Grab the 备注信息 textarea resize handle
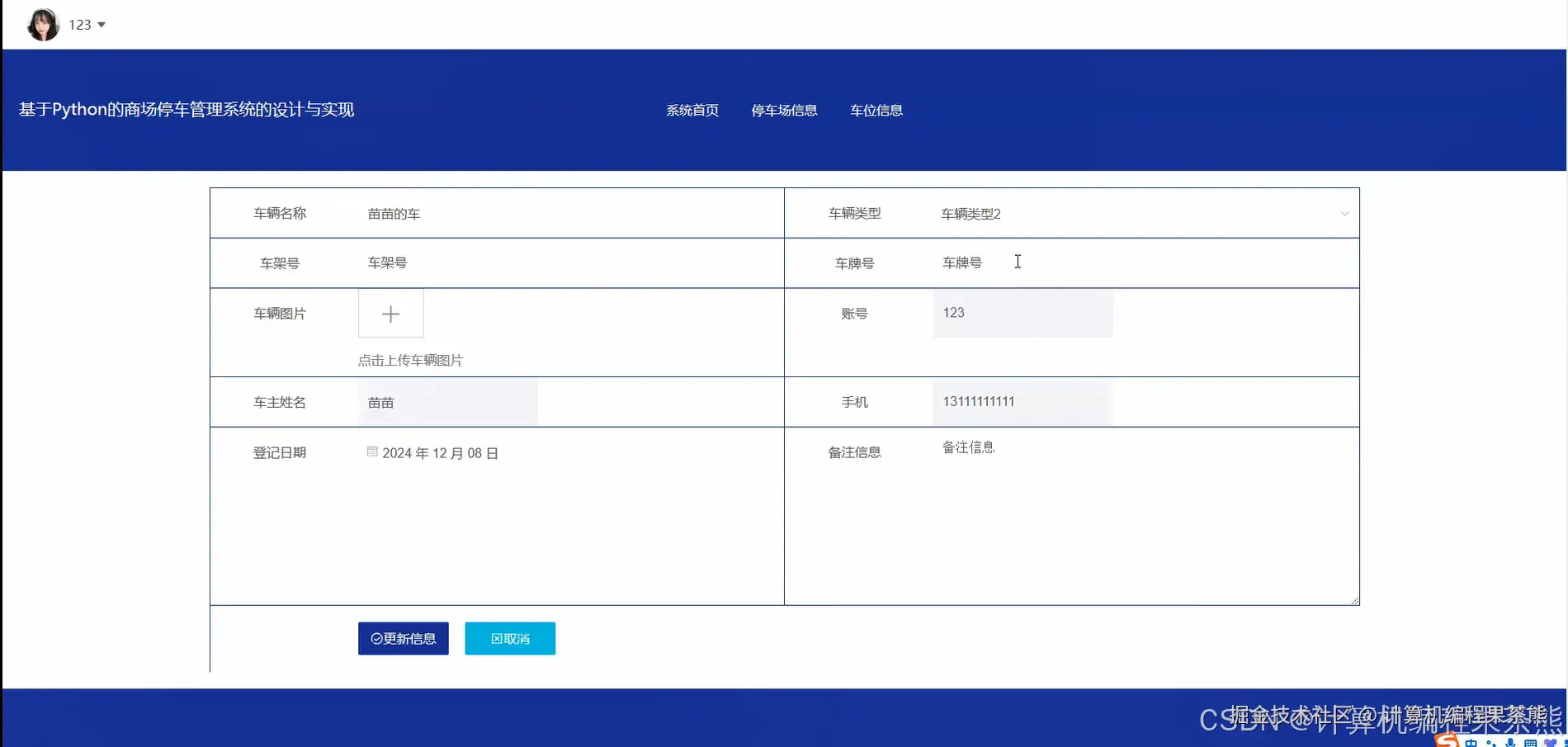The width and height of the screenshot is (1568, 747). [x=1355, y=601]
